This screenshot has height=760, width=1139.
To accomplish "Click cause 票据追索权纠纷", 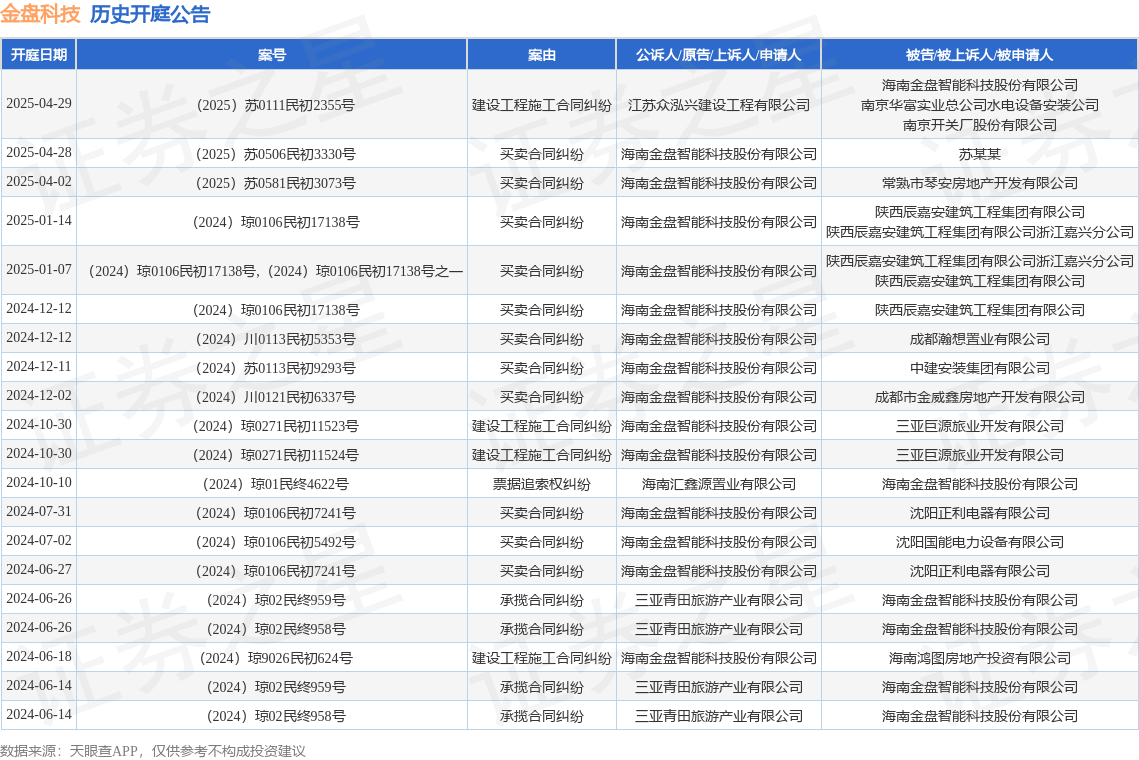I will (x=541, y=485).
